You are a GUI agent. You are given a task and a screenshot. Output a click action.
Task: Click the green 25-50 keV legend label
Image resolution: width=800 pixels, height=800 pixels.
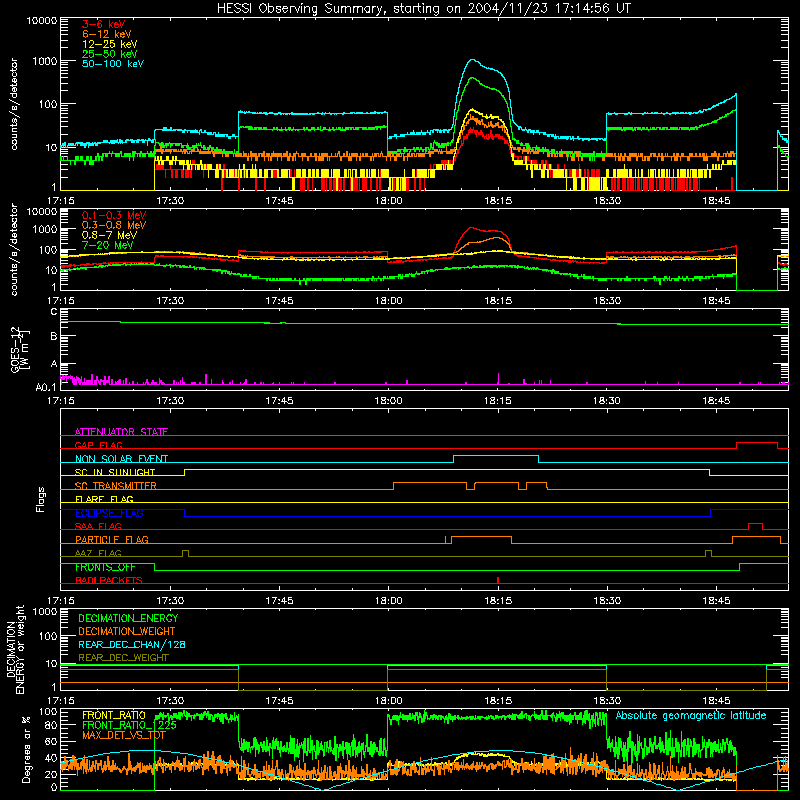point(109,54)
